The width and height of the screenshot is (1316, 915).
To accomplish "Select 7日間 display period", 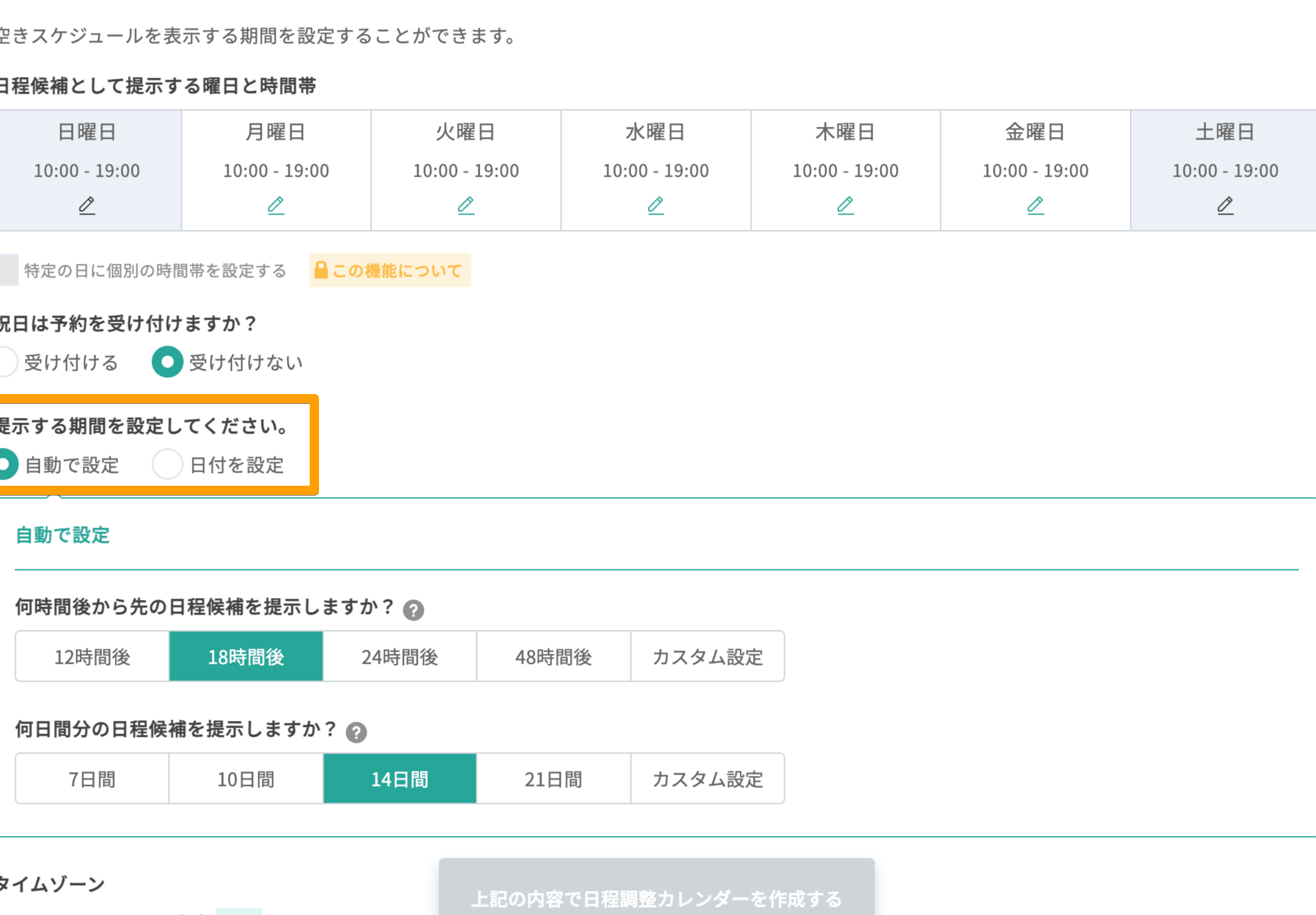I will (92, 779).
